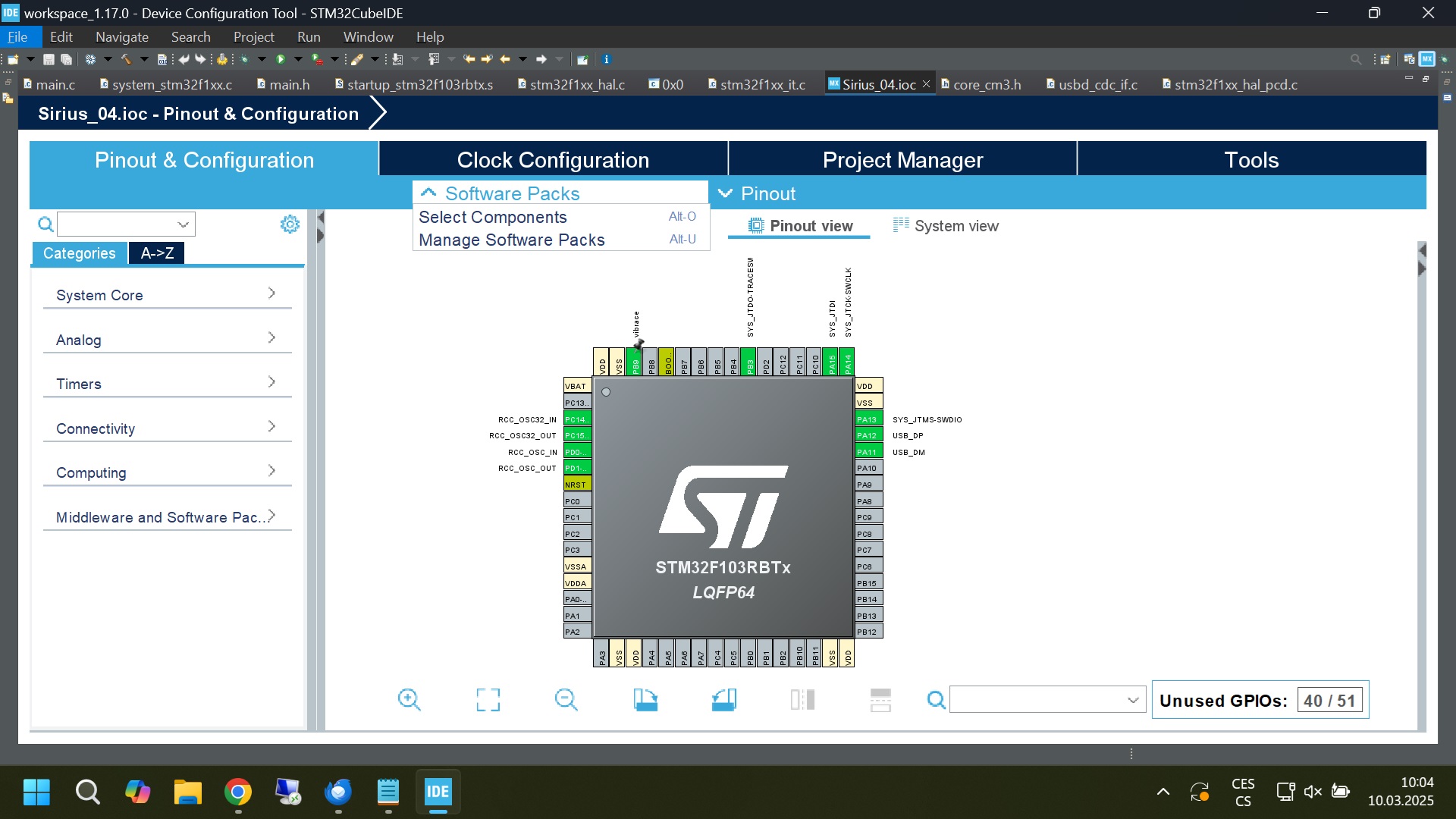1456x819 pixels.
Task: Zoom in on the chip pinout view
Action: click(x=409, y=699)
